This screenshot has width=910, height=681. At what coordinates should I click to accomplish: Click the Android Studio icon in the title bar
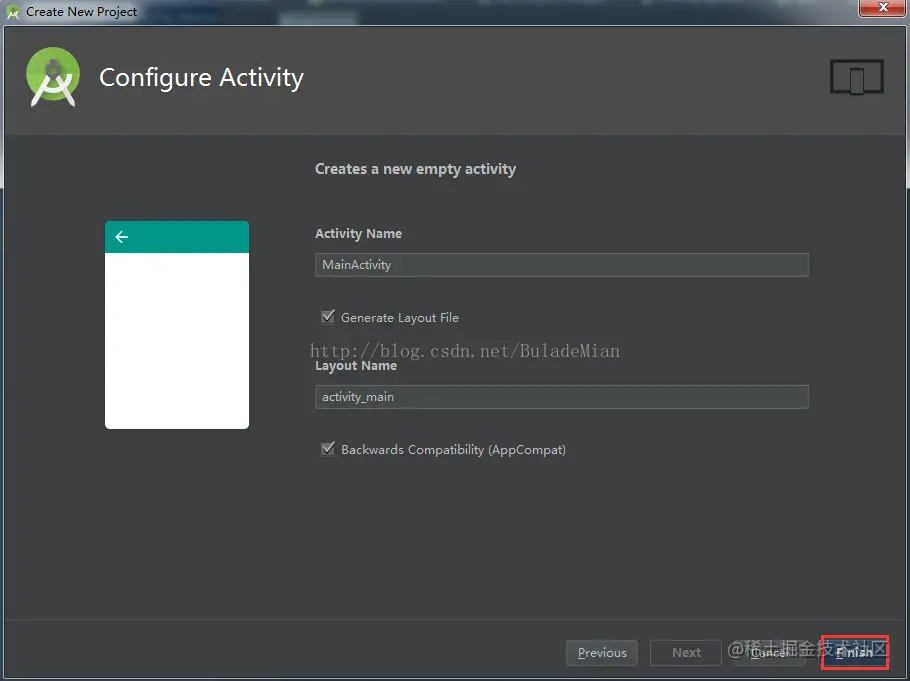coord(12,12)
